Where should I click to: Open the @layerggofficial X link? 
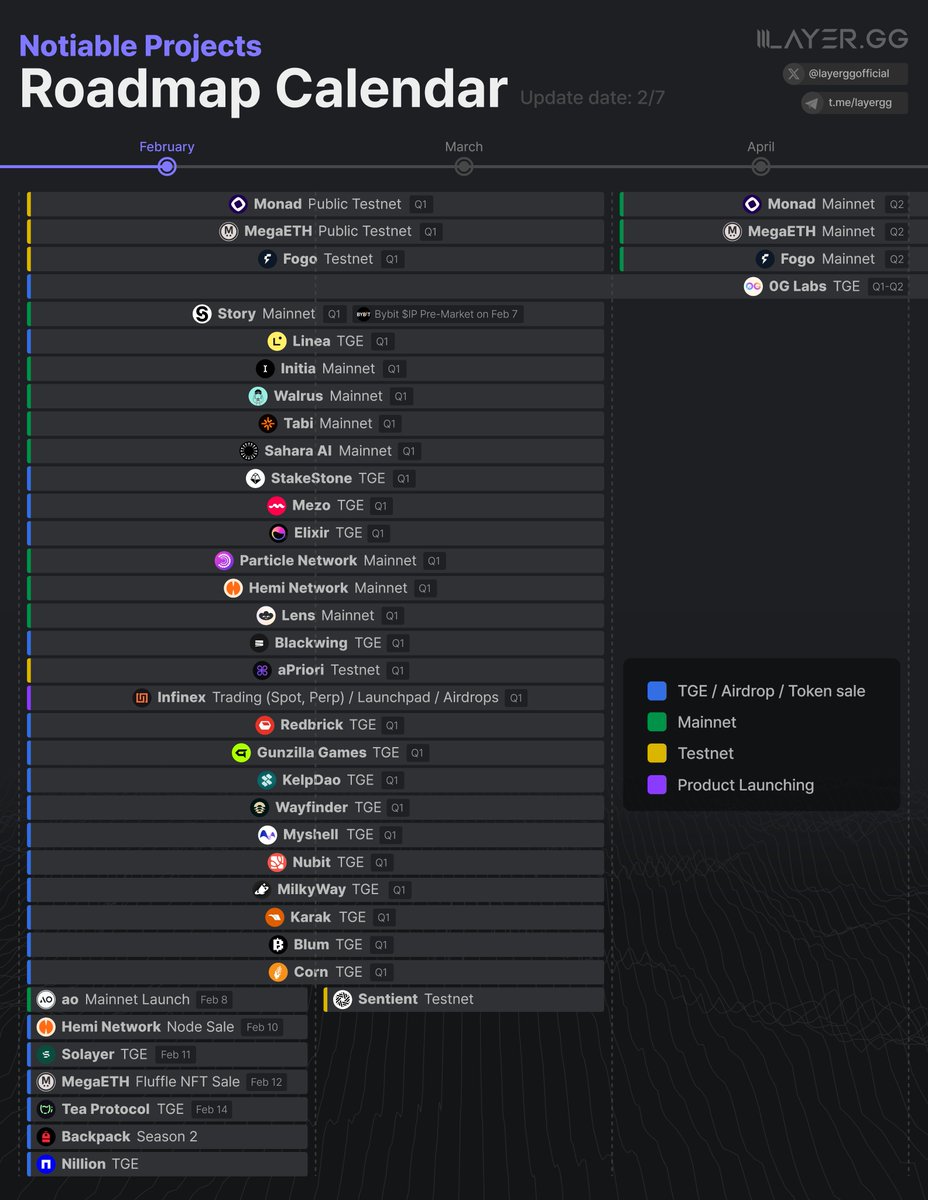click(x=845, y=73)
